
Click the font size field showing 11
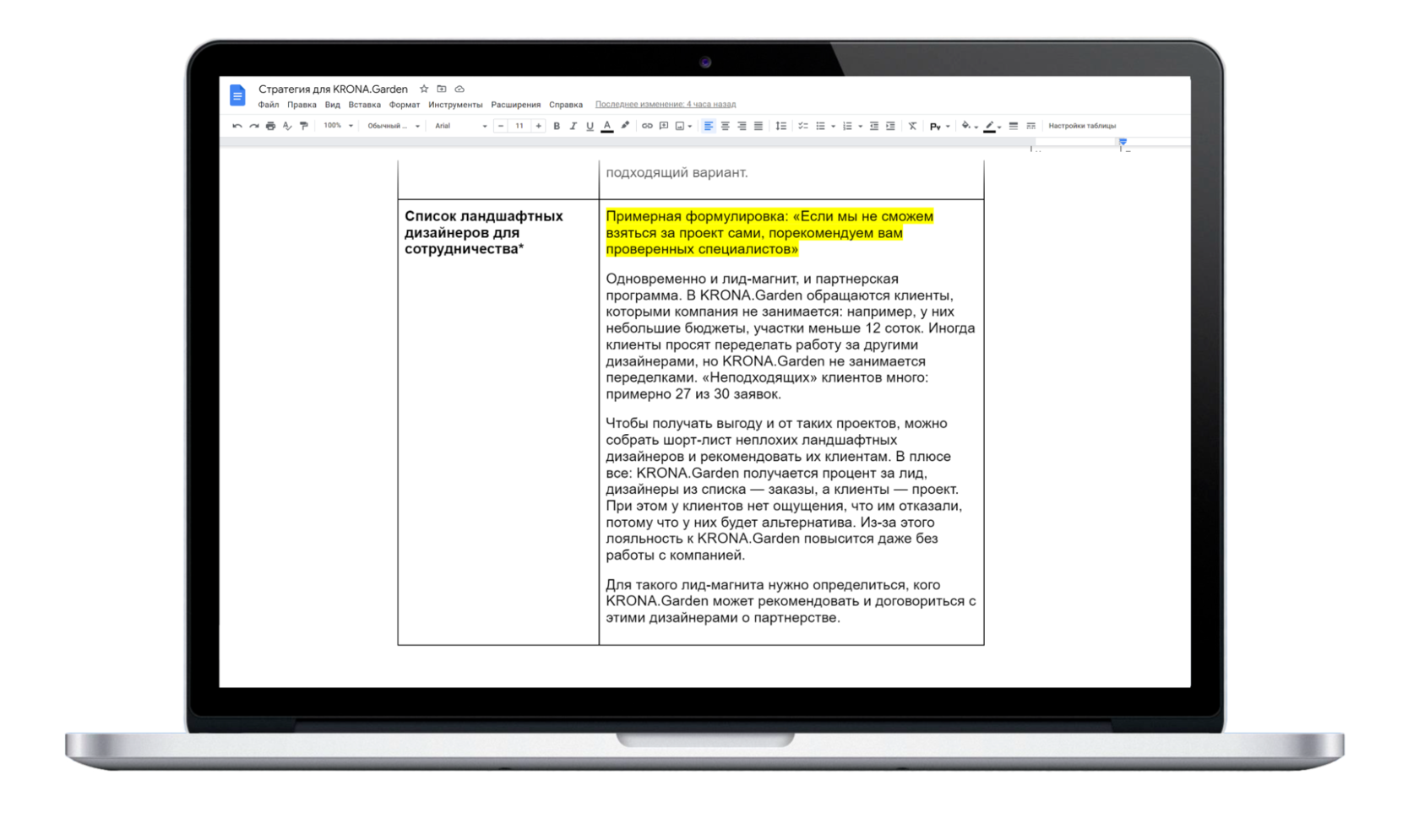pos(519,126)
